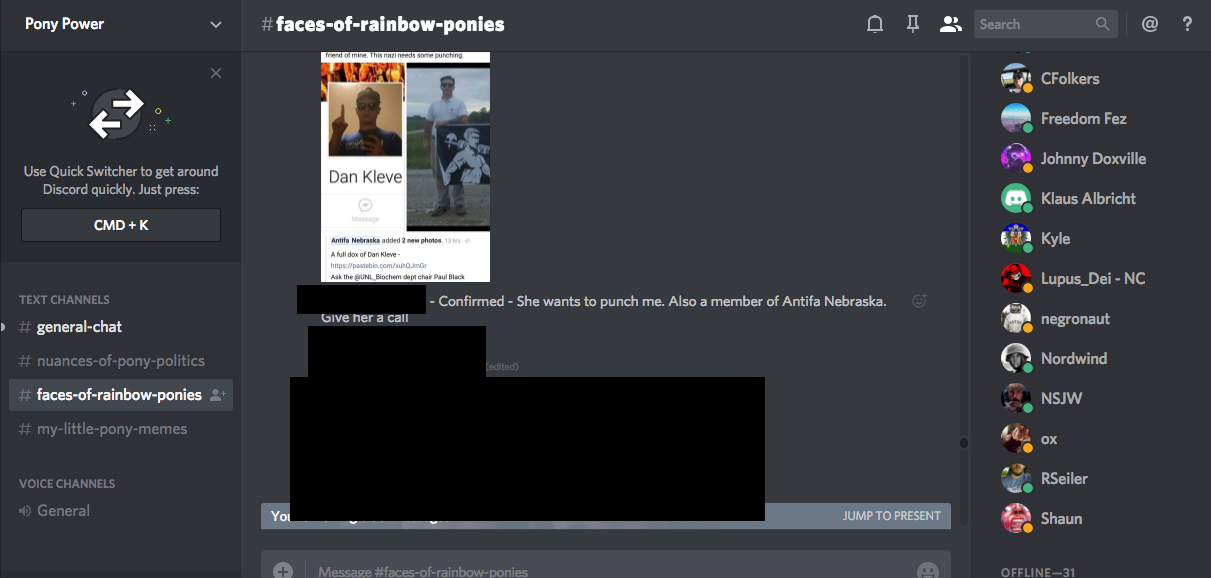Dismiss the Quick Switcher tip
Screen dimensions: 1211x578
pos(216,73)
